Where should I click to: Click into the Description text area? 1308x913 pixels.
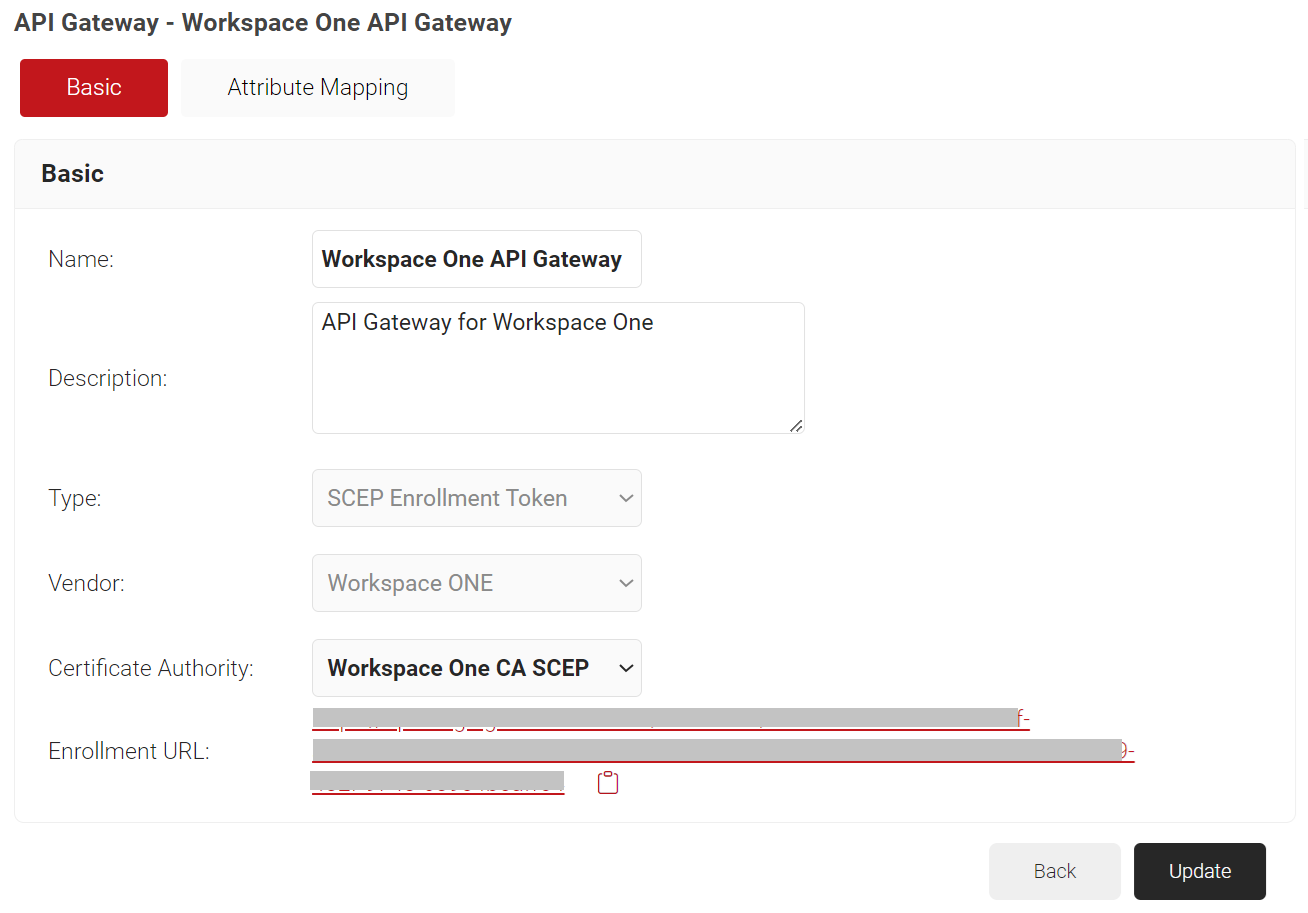point(558,368)
